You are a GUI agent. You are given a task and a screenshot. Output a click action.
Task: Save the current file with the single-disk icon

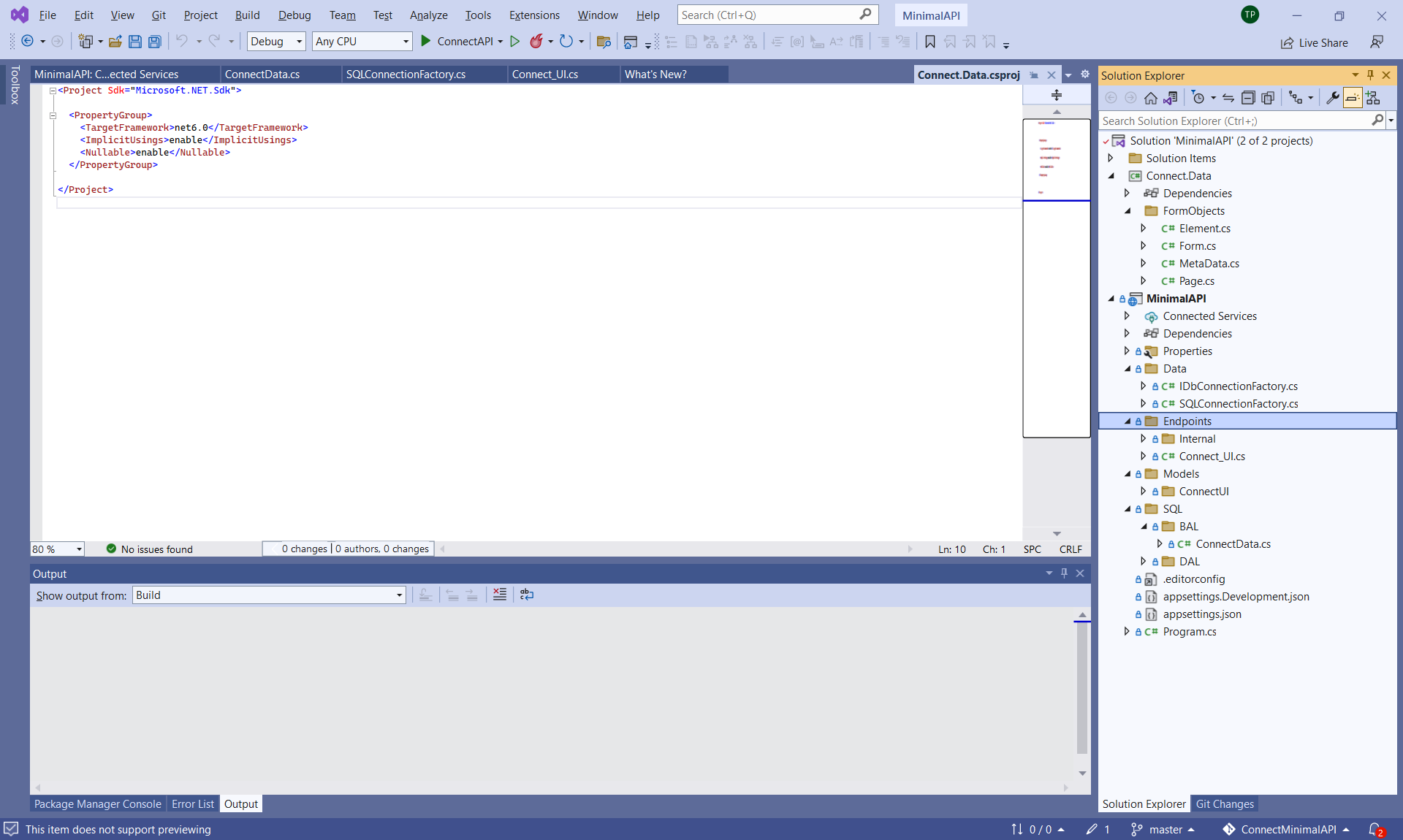135,42
